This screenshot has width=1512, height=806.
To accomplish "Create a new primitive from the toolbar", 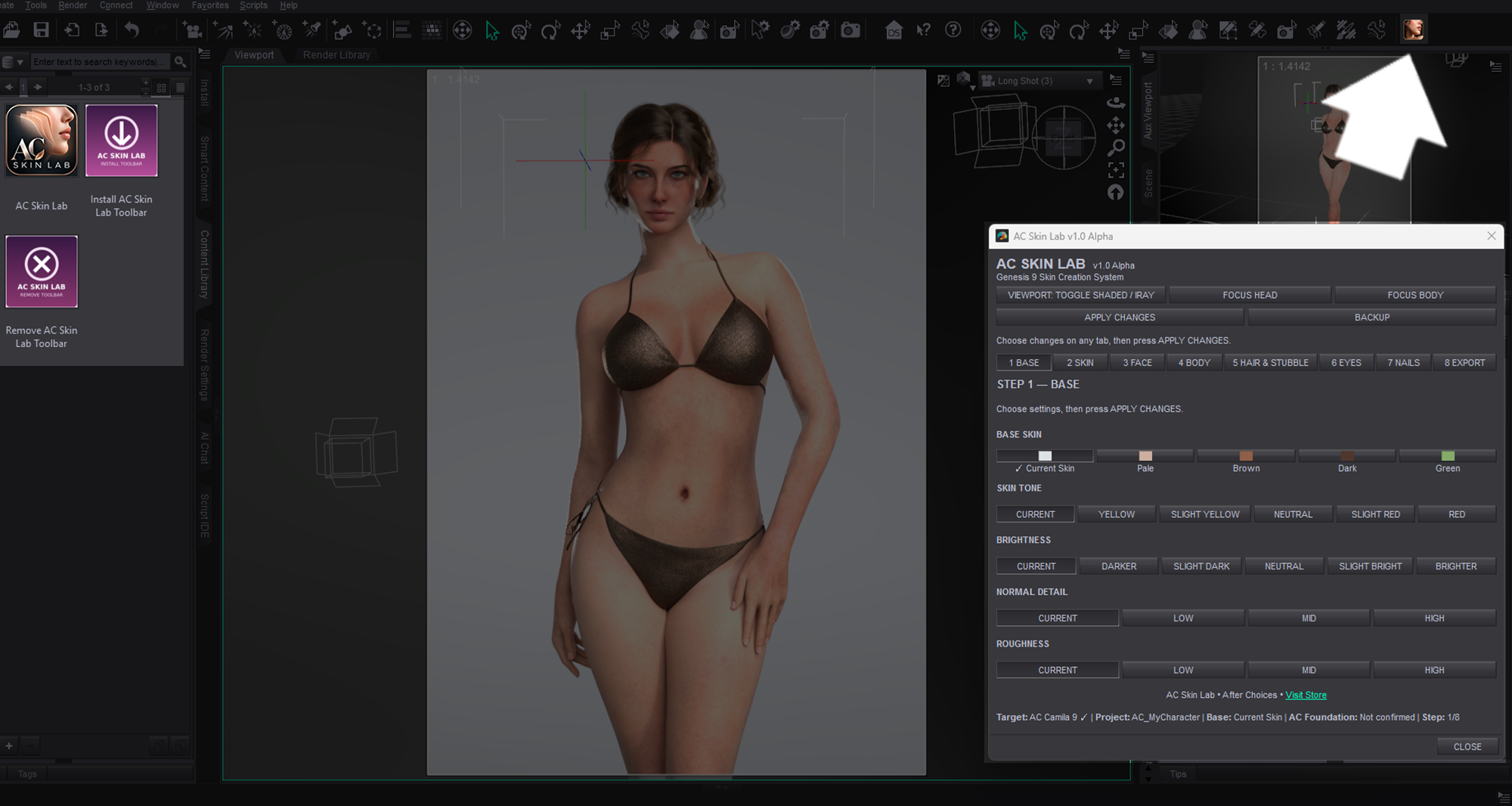I will [342, 30].
